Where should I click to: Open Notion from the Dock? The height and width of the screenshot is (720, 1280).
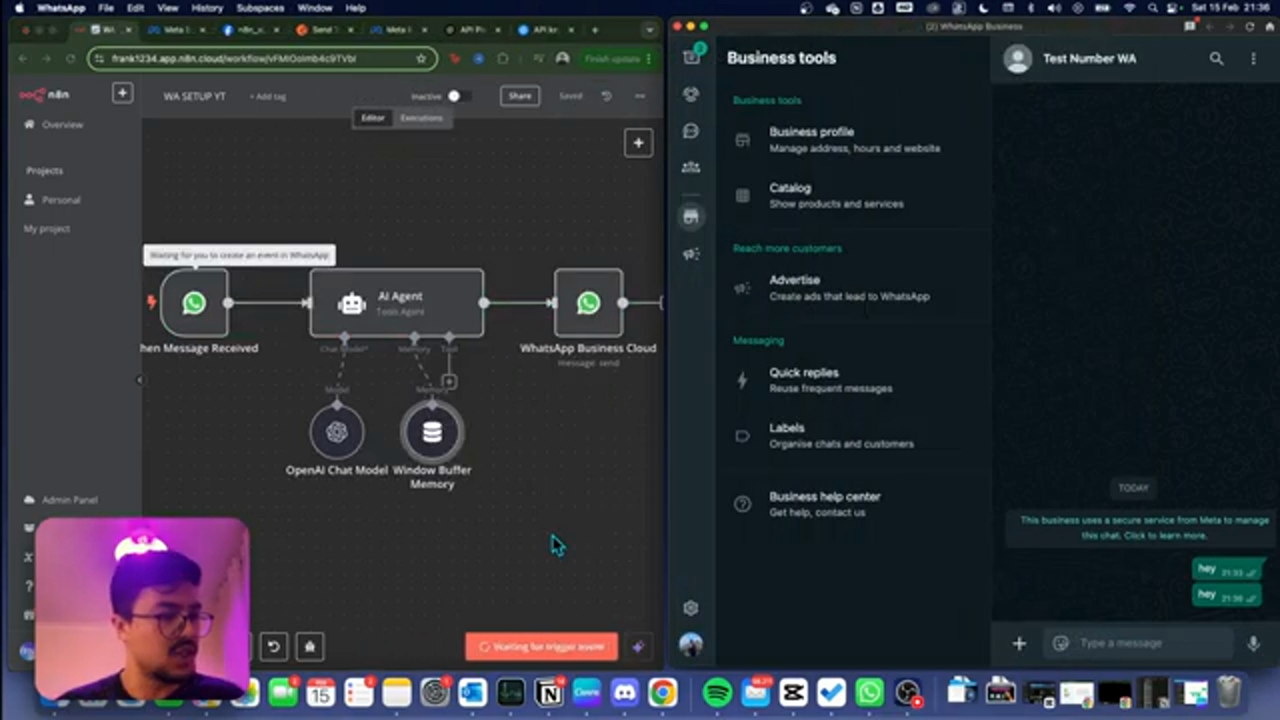click(549, 692)
